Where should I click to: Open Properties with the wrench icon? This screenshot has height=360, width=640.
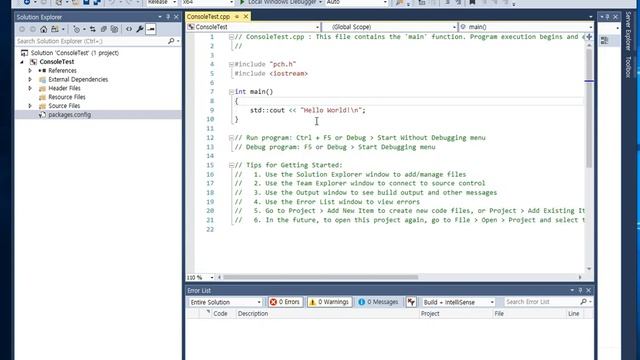click(140, 29)
